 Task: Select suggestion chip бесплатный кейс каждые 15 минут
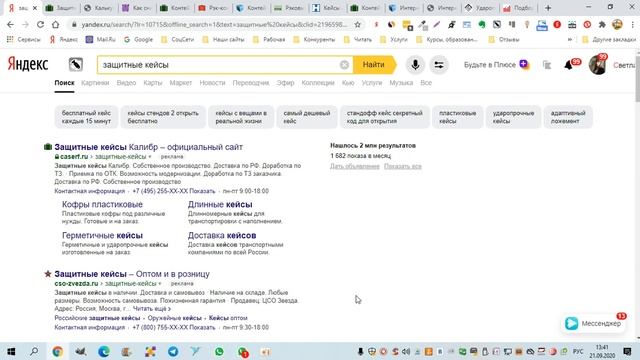[86, 117]
